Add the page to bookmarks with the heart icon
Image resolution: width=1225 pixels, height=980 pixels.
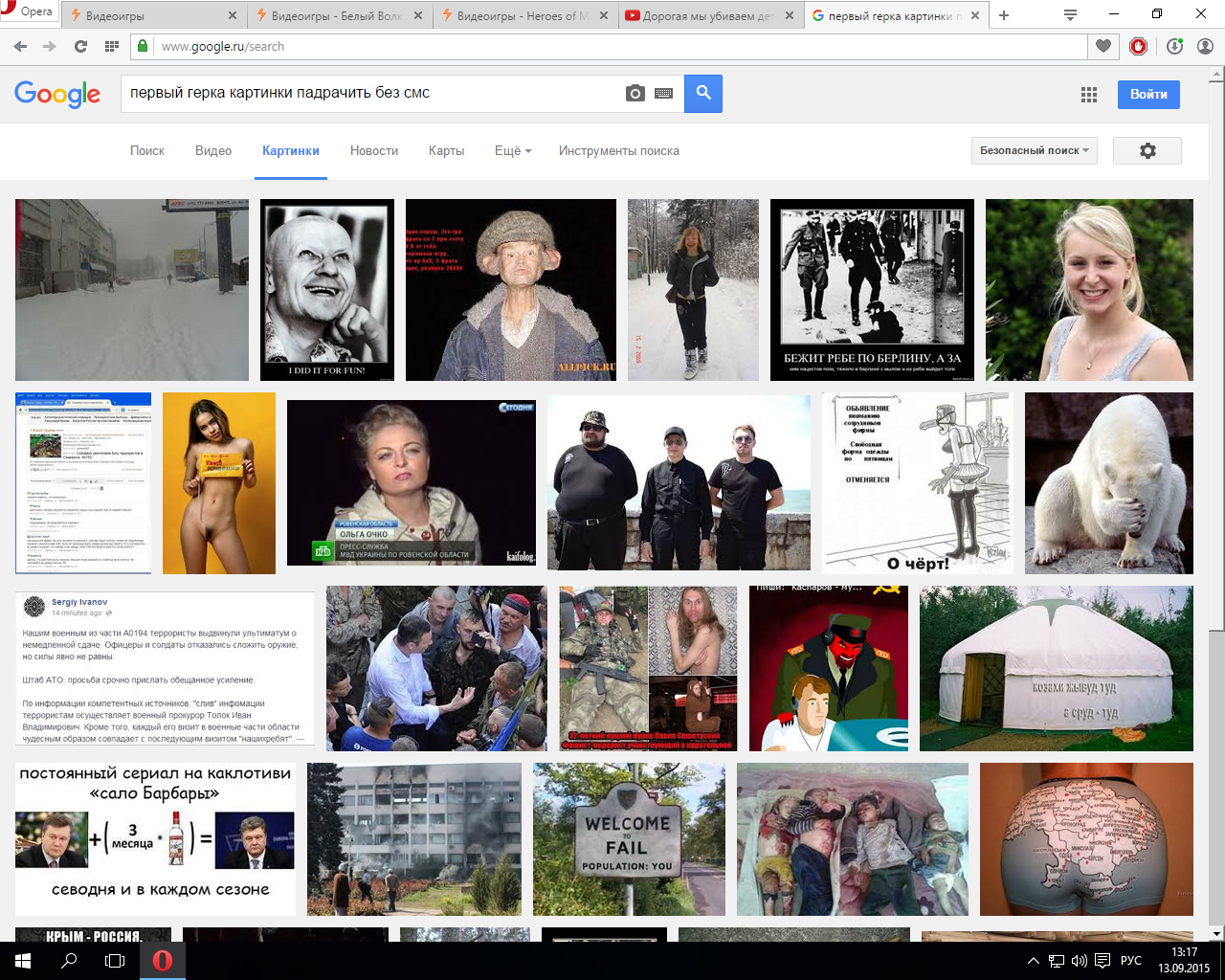point(1103,46)
